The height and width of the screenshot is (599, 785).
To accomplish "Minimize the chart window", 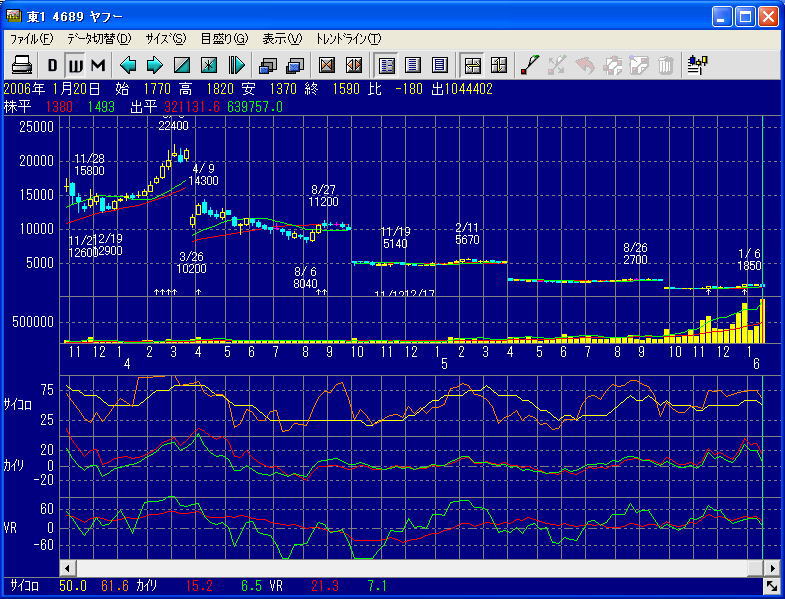I will coord(721,17).
